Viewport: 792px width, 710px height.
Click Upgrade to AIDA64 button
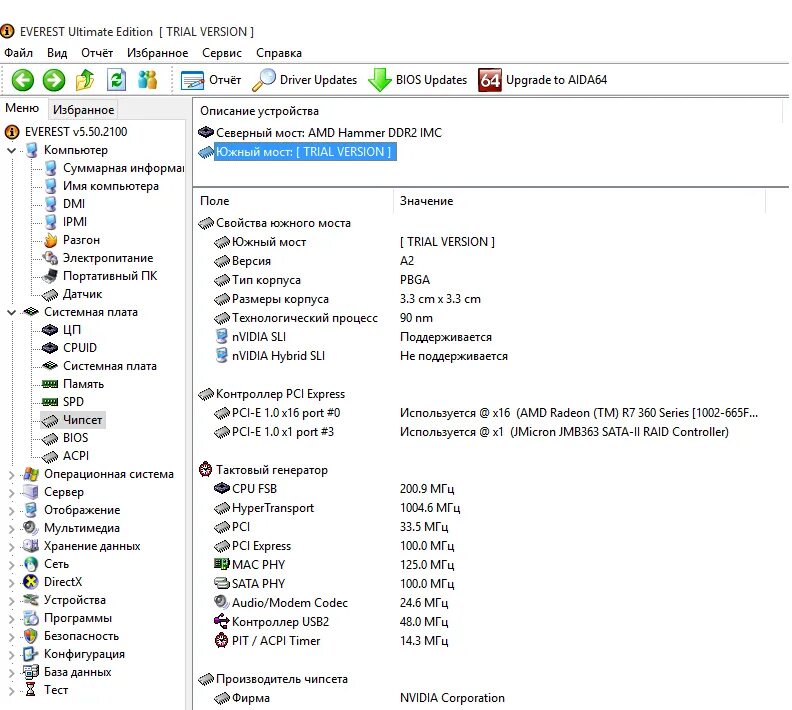coord(542,80)
